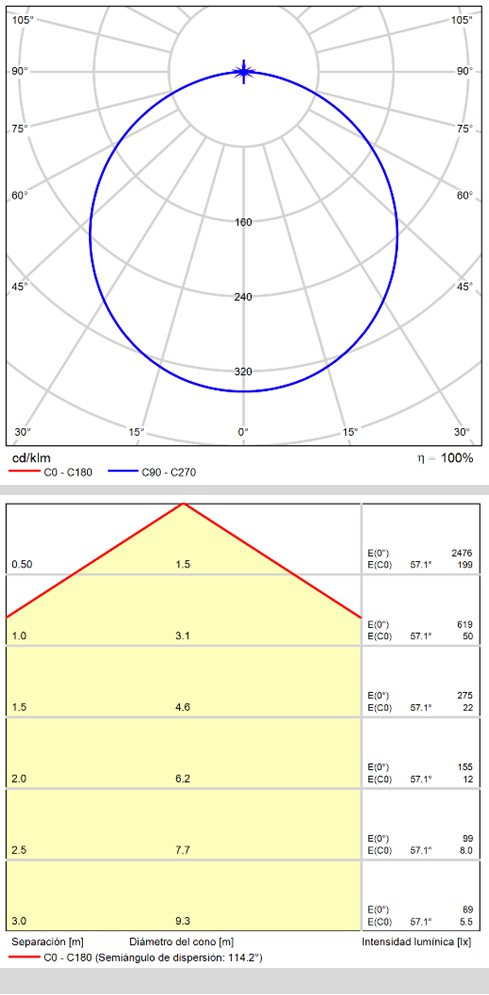Viewport: 489px width, 995px height.
Task: Select the 160 radial scale label
Action: [x=244, y=222]
